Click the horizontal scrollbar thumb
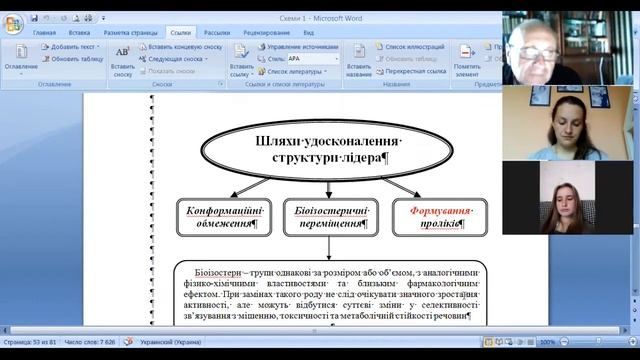This screenshot has height=360, width=640. (x=314, y=330)
